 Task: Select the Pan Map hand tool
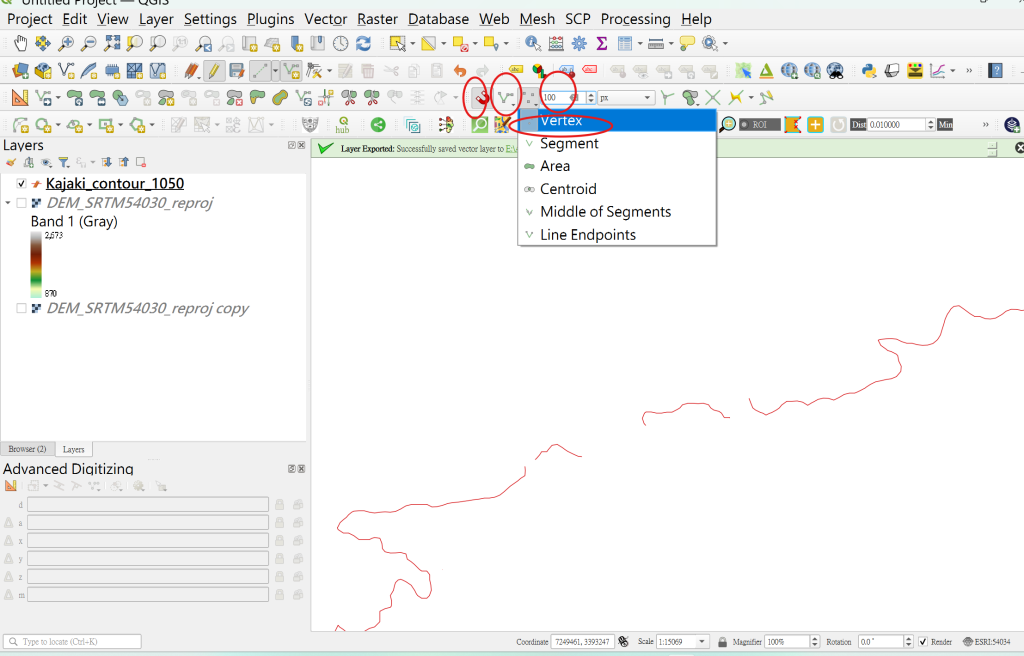[20, 44]
